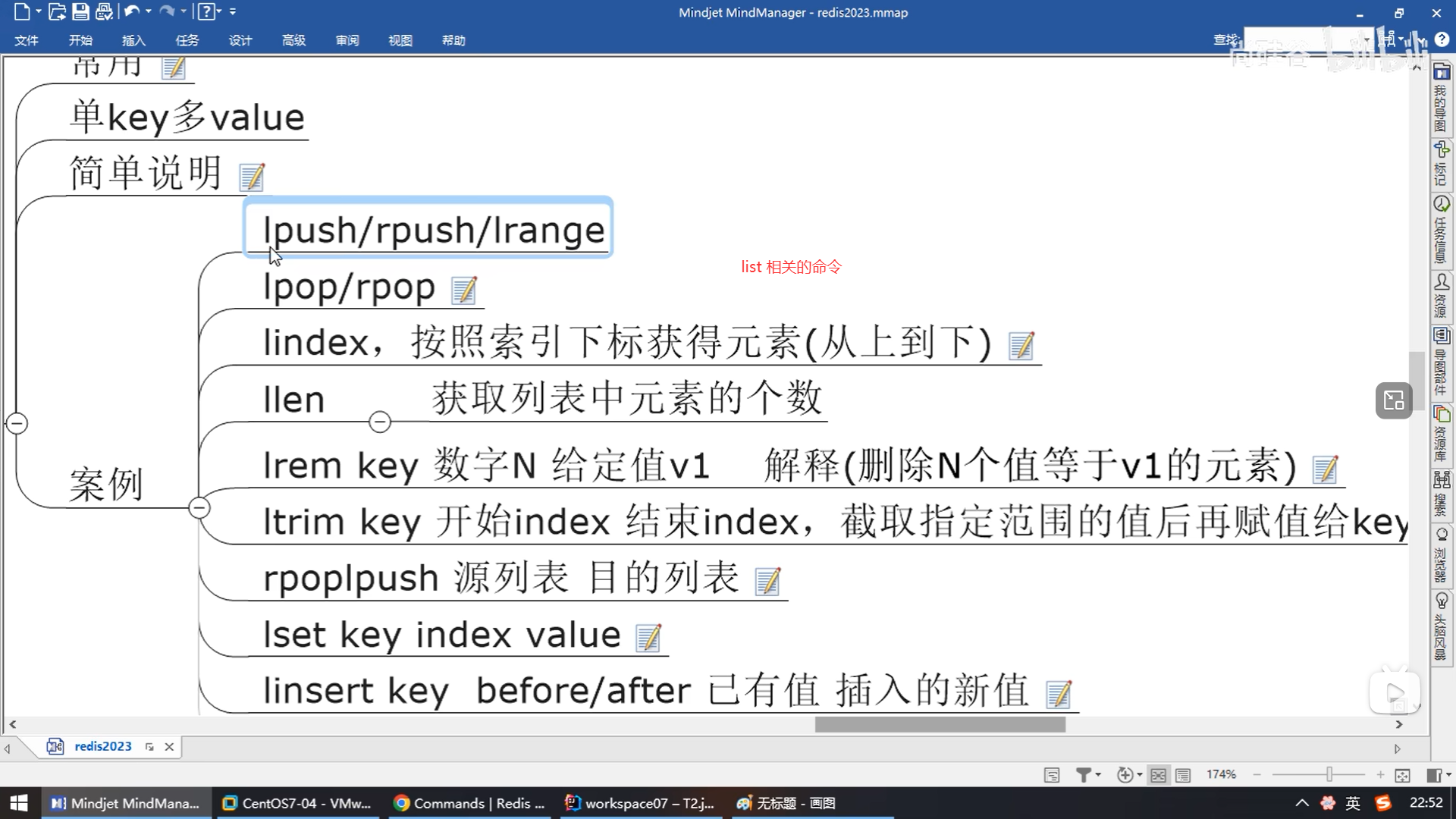
Task: Switch to Commands | Redis taskbar window
Action: coord(470,803)
